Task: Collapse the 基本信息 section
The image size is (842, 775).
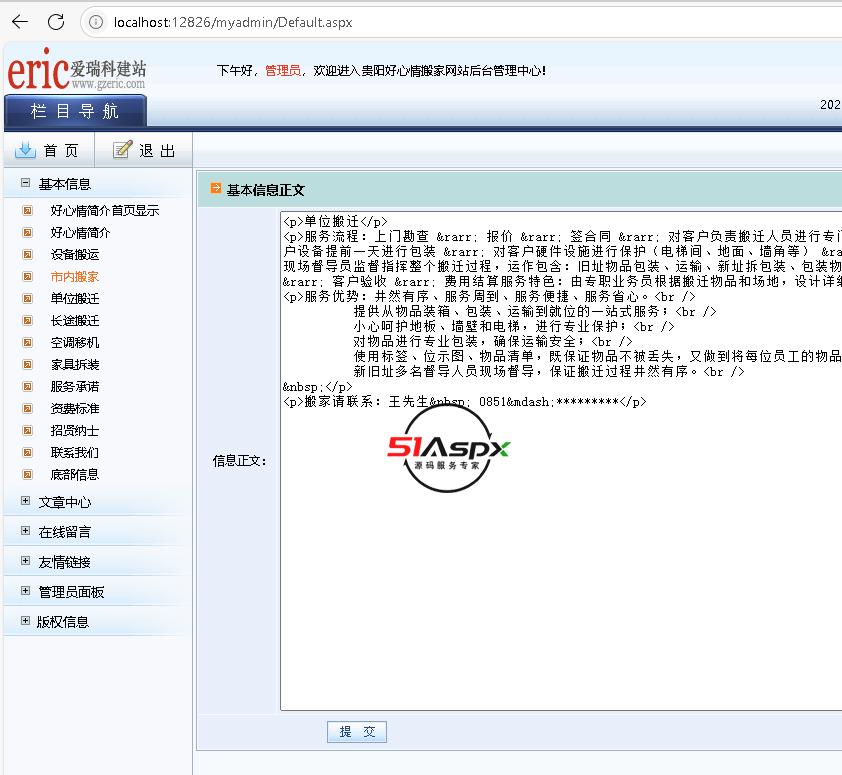Action: [26, 184]
